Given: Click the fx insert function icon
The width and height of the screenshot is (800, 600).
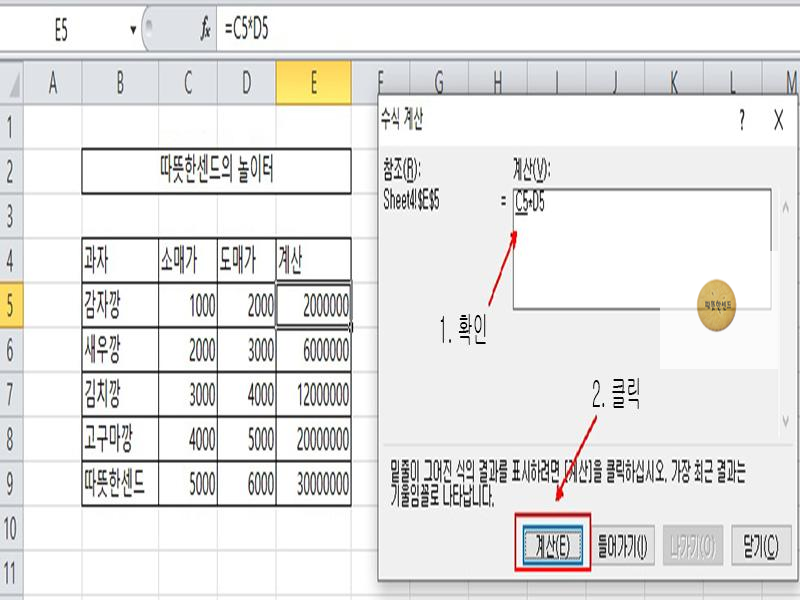Looking at the screenshot, I should pyautogui.click(x=205, y=30).
